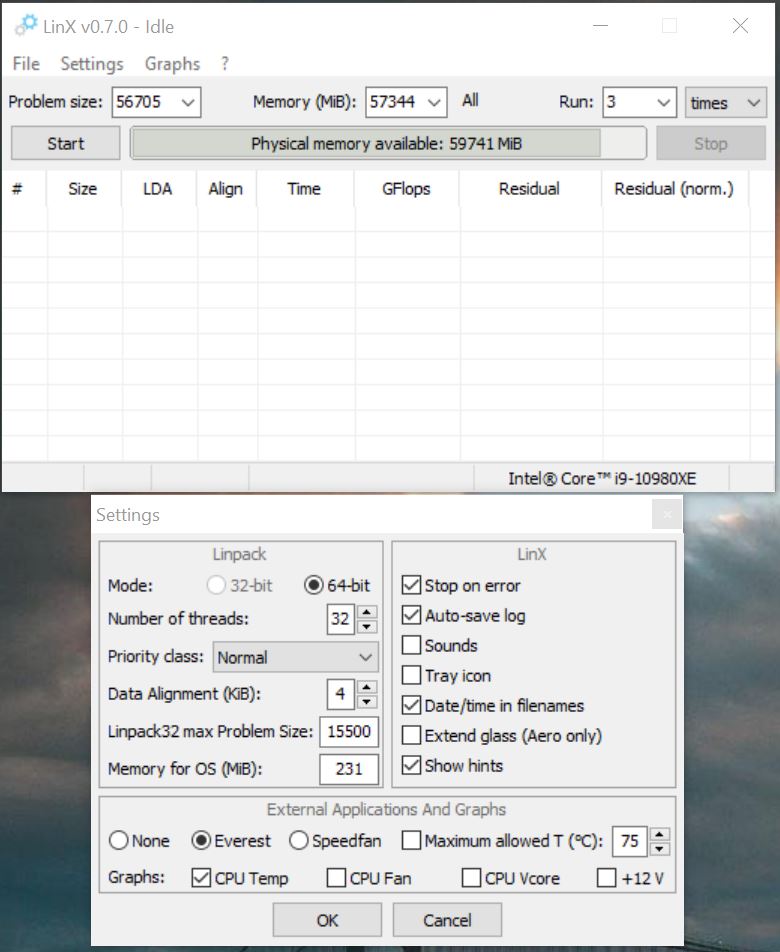
Task: Toggle Date/time in filenames
Action: [x=412, y=705]
